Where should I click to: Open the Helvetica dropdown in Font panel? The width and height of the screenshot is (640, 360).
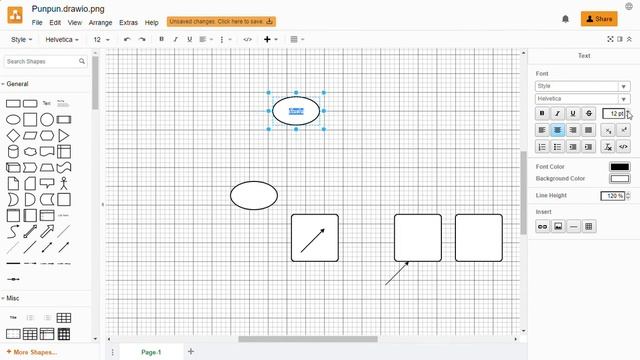[582, 99]
